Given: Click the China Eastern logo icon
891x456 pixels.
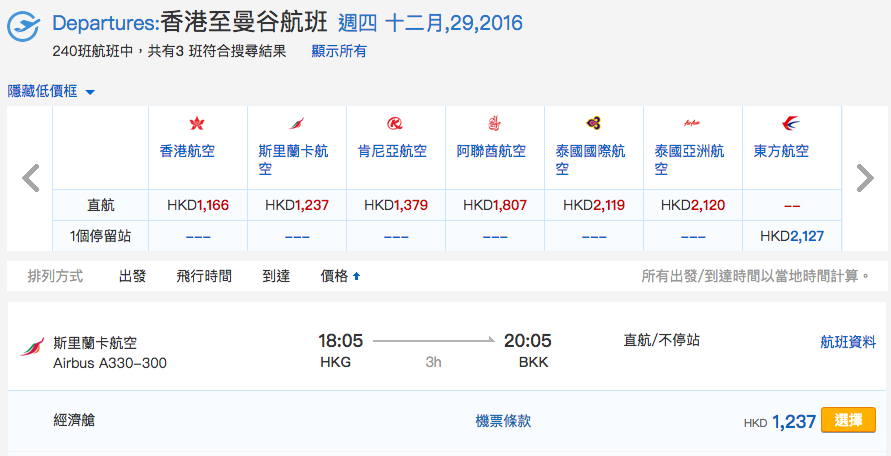Looking at the screenshot, I should click(x=790, y=123).
